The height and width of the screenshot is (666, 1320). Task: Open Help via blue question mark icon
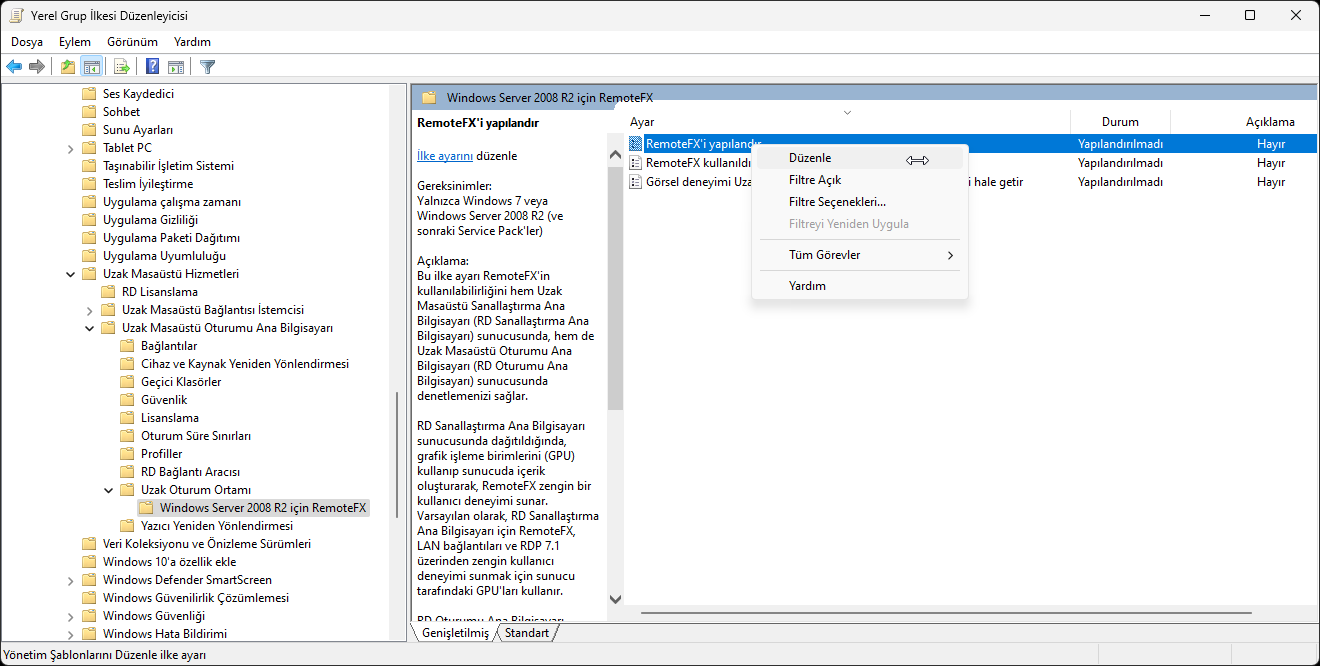pyautogui.click(x=152, y=67)
